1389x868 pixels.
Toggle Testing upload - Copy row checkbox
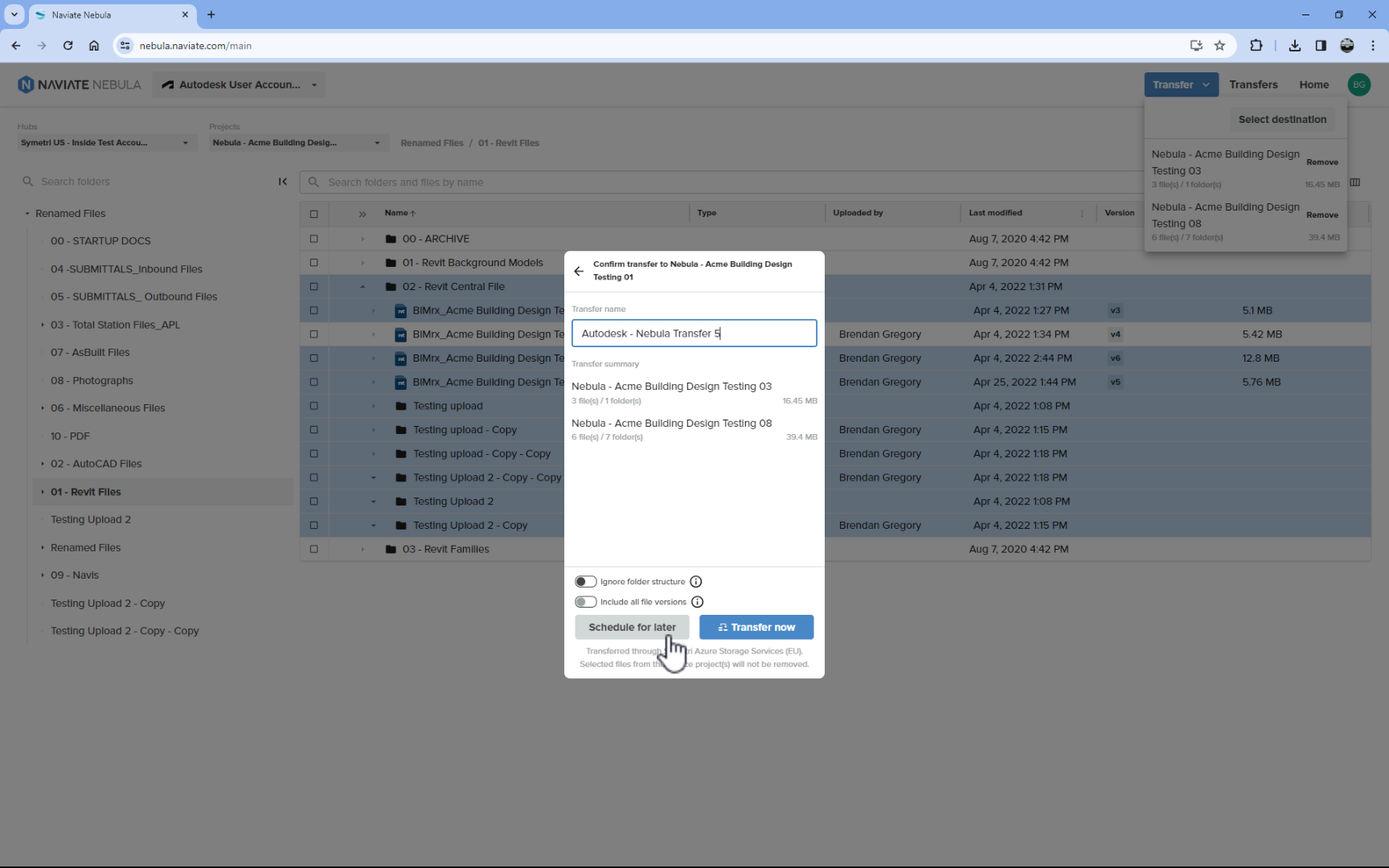313,430
